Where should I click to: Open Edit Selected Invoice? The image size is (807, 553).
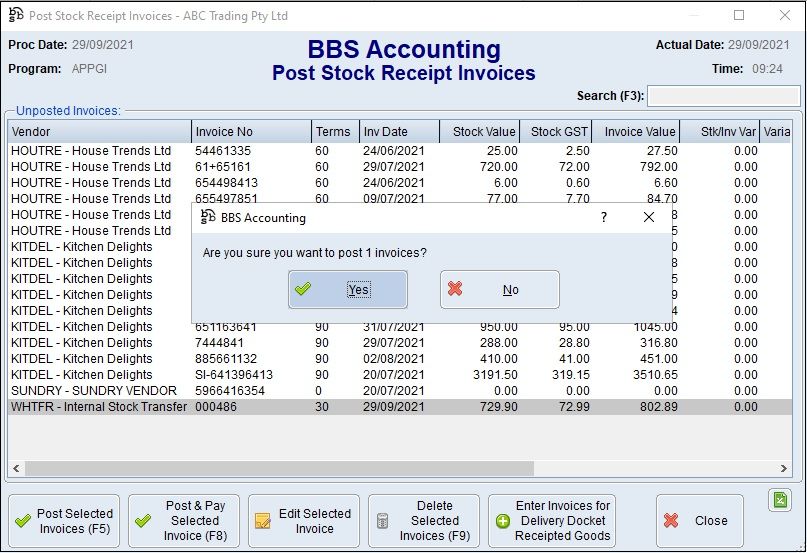(x=303, y=521)
